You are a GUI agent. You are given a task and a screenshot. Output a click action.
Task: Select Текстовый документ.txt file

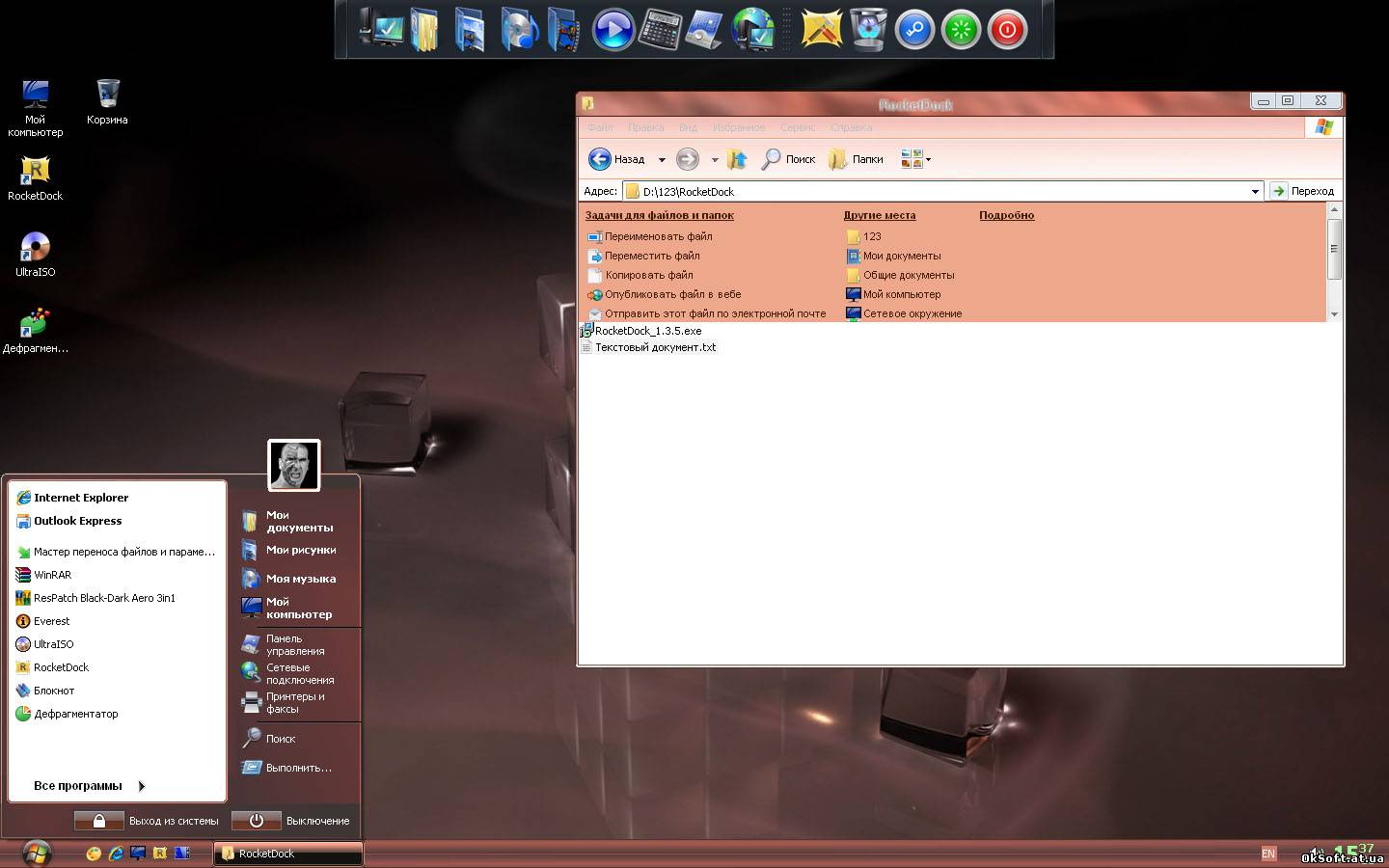(x=649, y=347)
